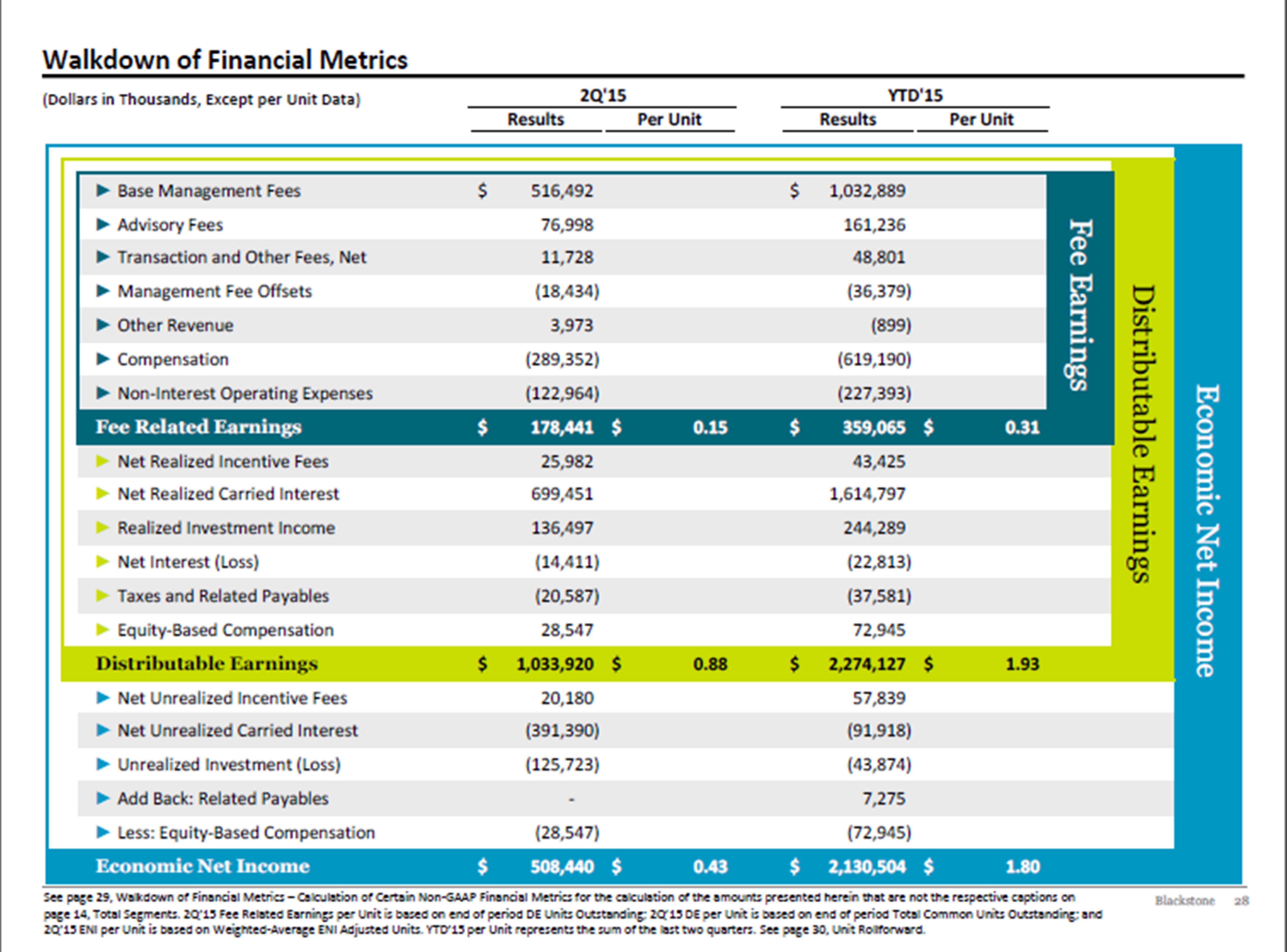Click arrow bullet beside Non-Interest Operating Expenses

103,393
